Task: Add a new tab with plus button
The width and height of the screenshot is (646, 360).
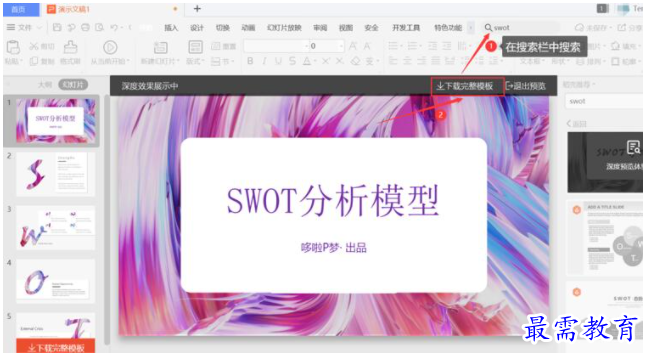Action: [197, 9]
